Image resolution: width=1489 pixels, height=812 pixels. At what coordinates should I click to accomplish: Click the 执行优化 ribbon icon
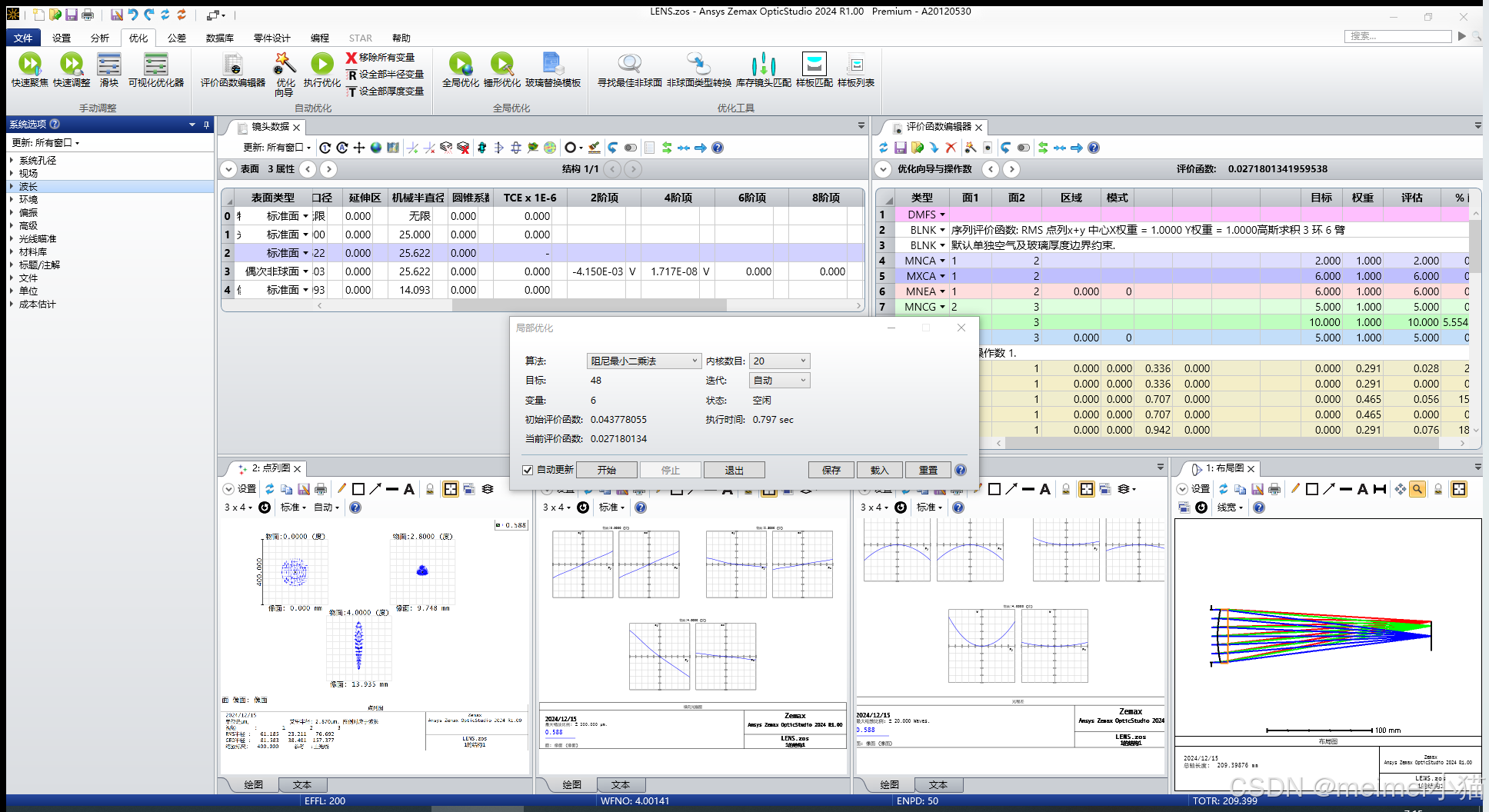point(321,69)
